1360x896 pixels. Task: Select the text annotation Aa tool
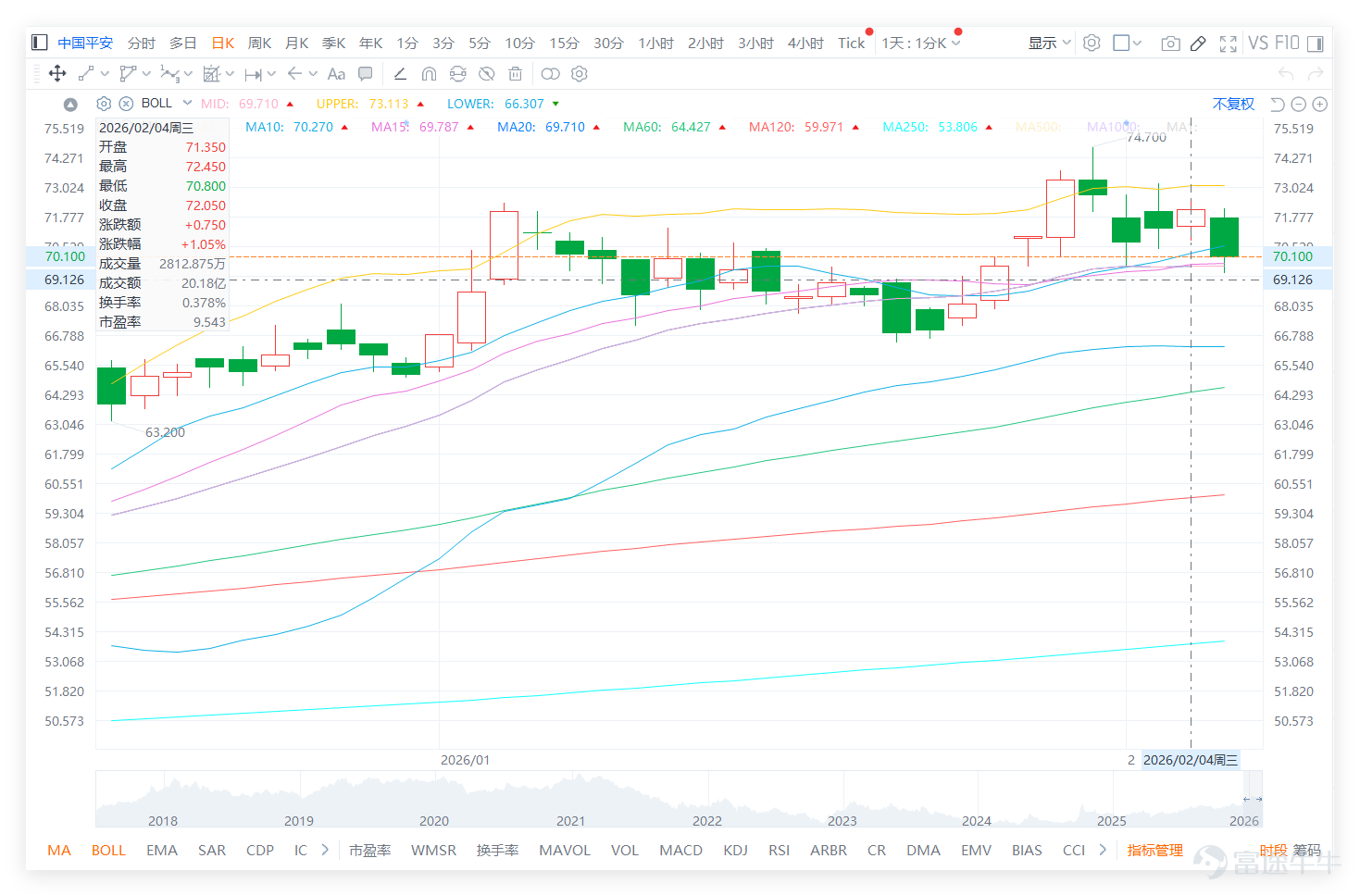tap(336, 74)
